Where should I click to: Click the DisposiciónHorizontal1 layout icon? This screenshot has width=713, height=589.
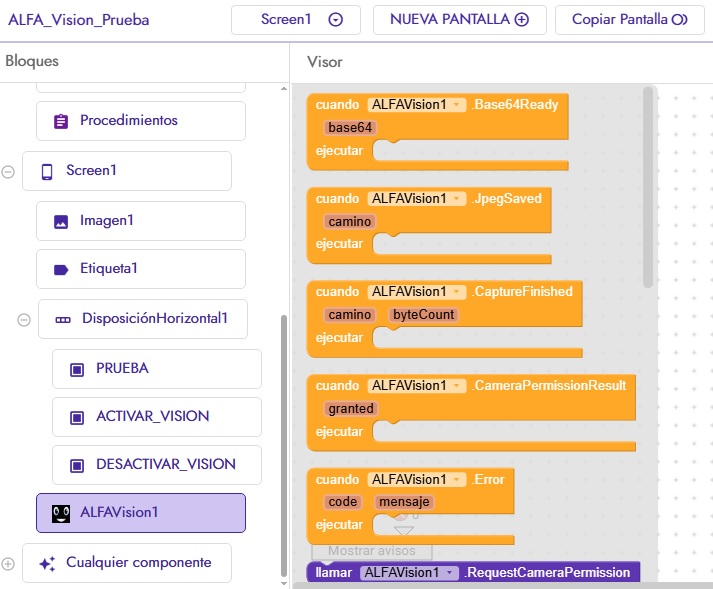pyautogui.click(x=63, y=320)
